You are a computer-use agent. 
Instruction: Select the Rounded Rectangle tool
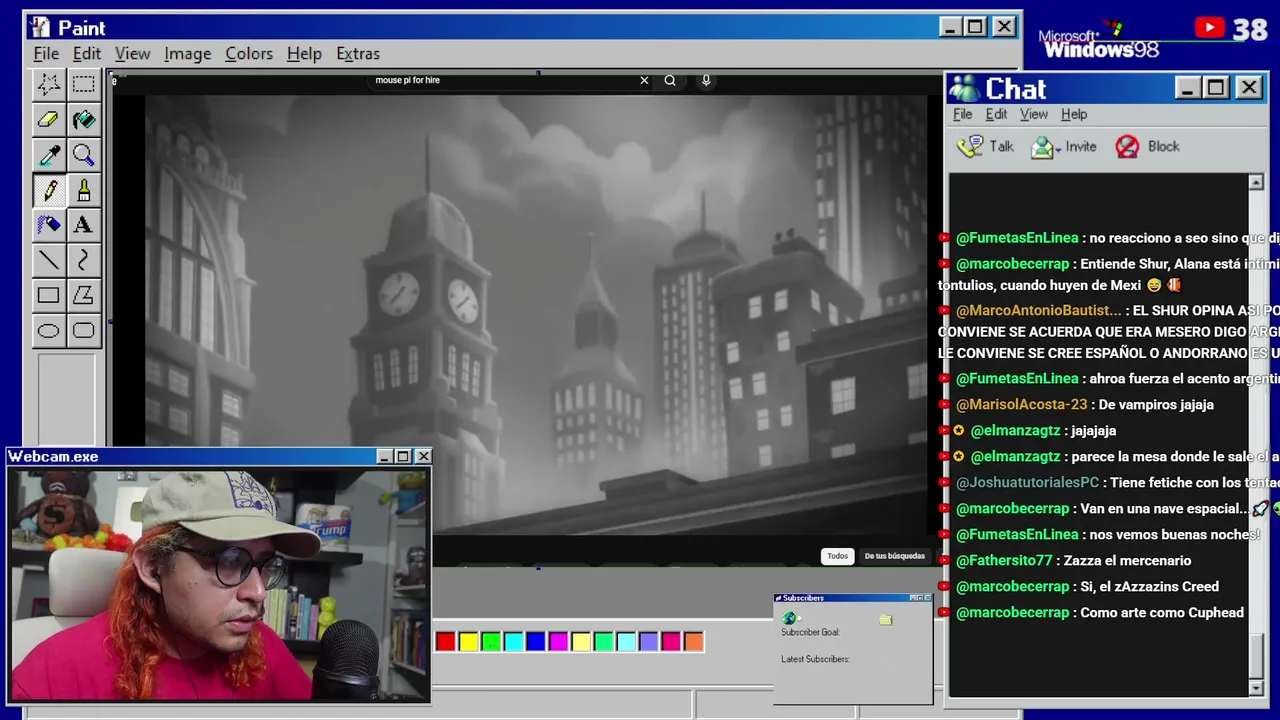[x=83, y=330]
